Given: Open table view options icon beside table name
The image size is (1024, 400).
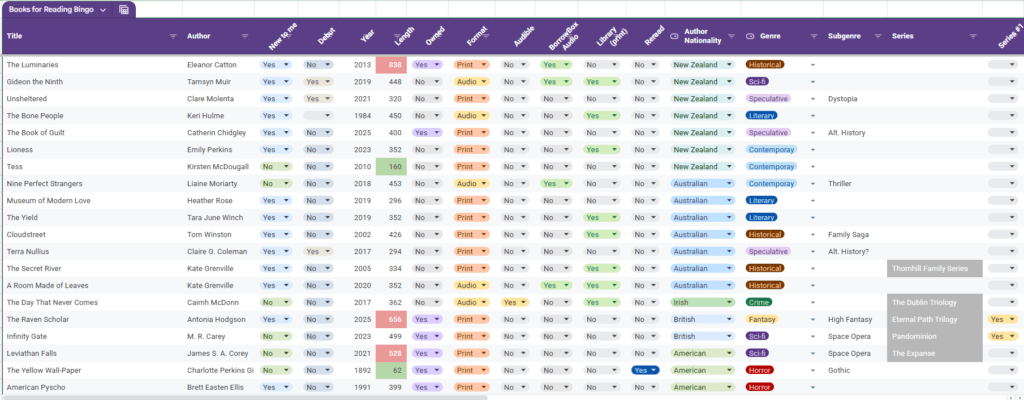Looking at the screenshot, I should pos(123,9).
